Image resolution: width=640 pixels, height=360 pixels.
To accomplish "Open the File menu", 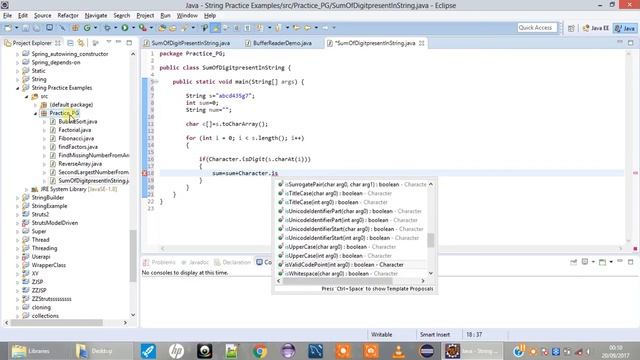I will pyautogui.click(x=7, y=16).
